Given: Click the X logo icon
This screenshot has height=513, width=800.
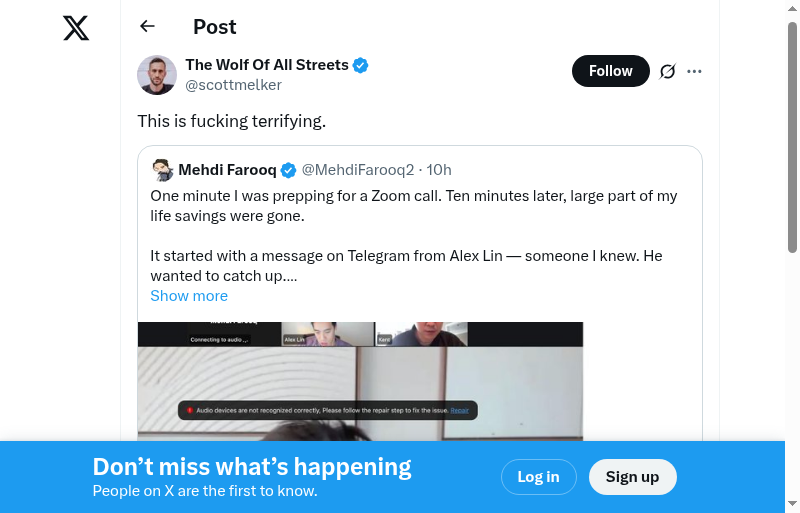Looking at the screenshot, I should (76, 28).
